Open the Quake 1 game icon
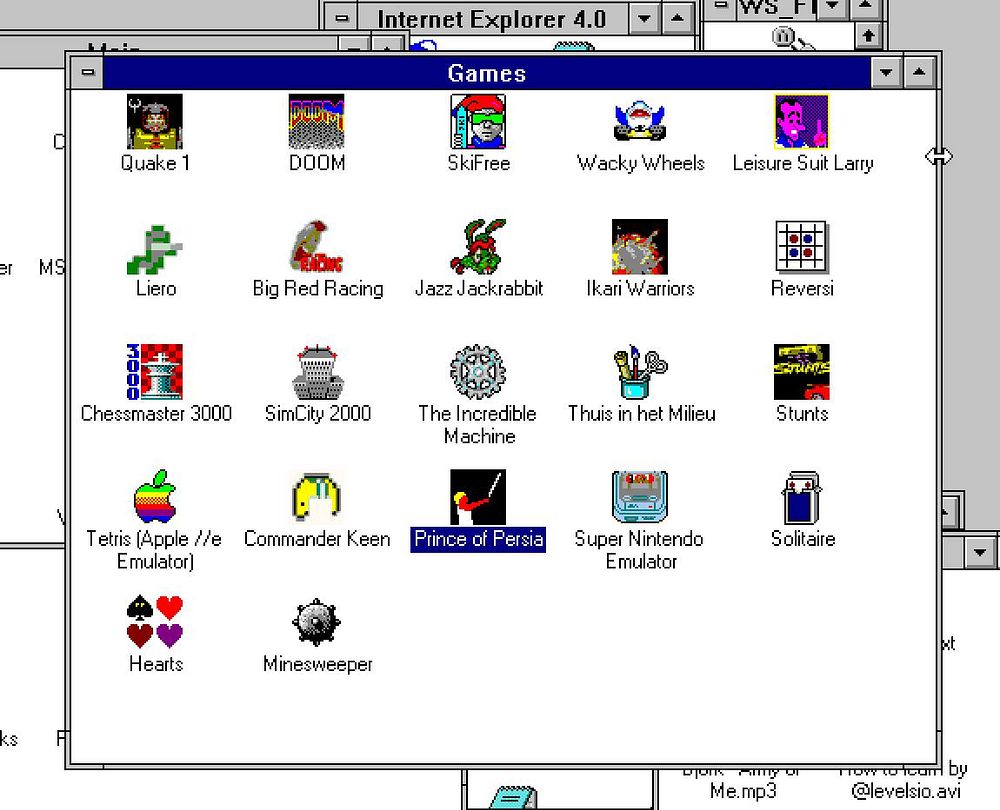 point(155,121)
